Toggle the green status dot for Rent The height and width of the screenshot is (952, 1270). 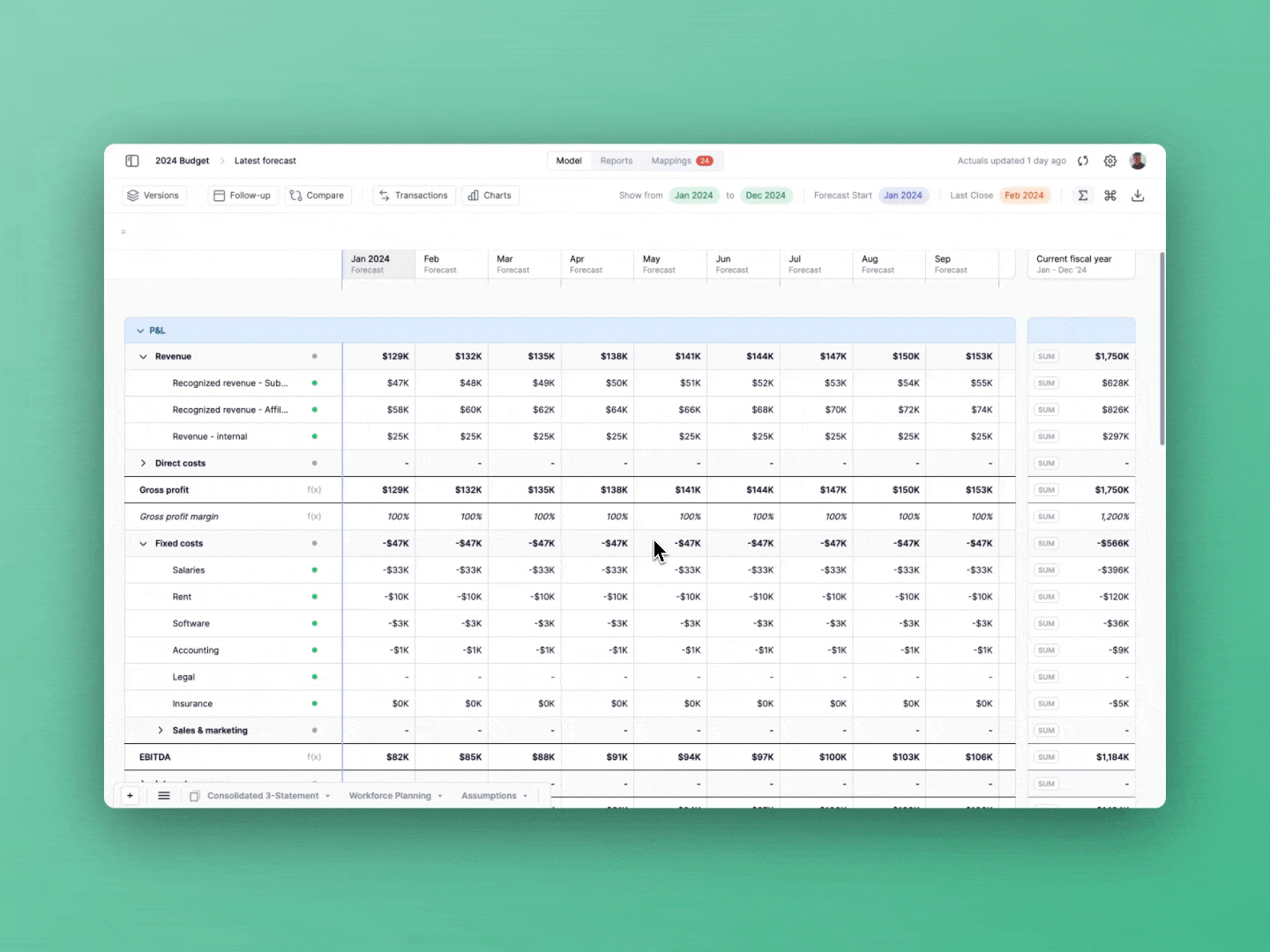tap(314, 597)
